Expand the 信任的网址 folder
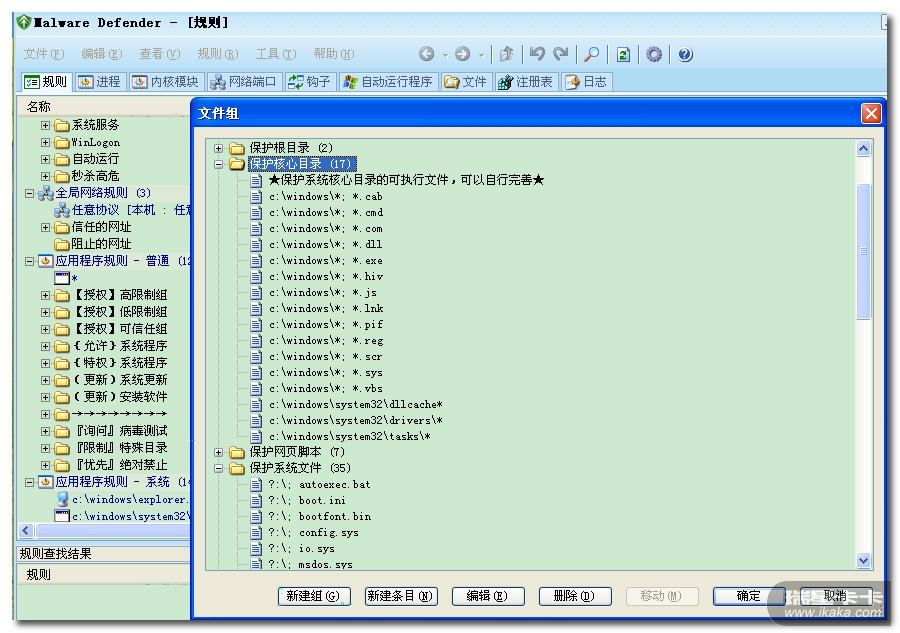The width and height of the screenshot is (900, 633). pos(45,227)
